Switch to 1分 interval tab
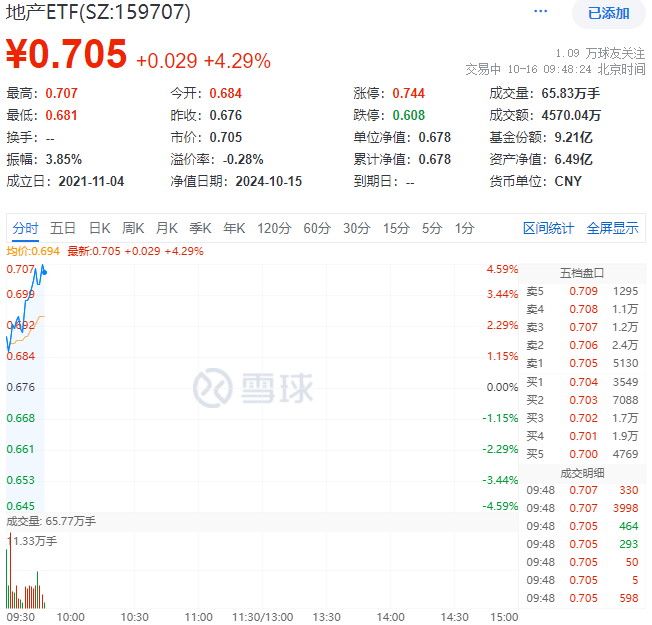 tap(464, 228)
